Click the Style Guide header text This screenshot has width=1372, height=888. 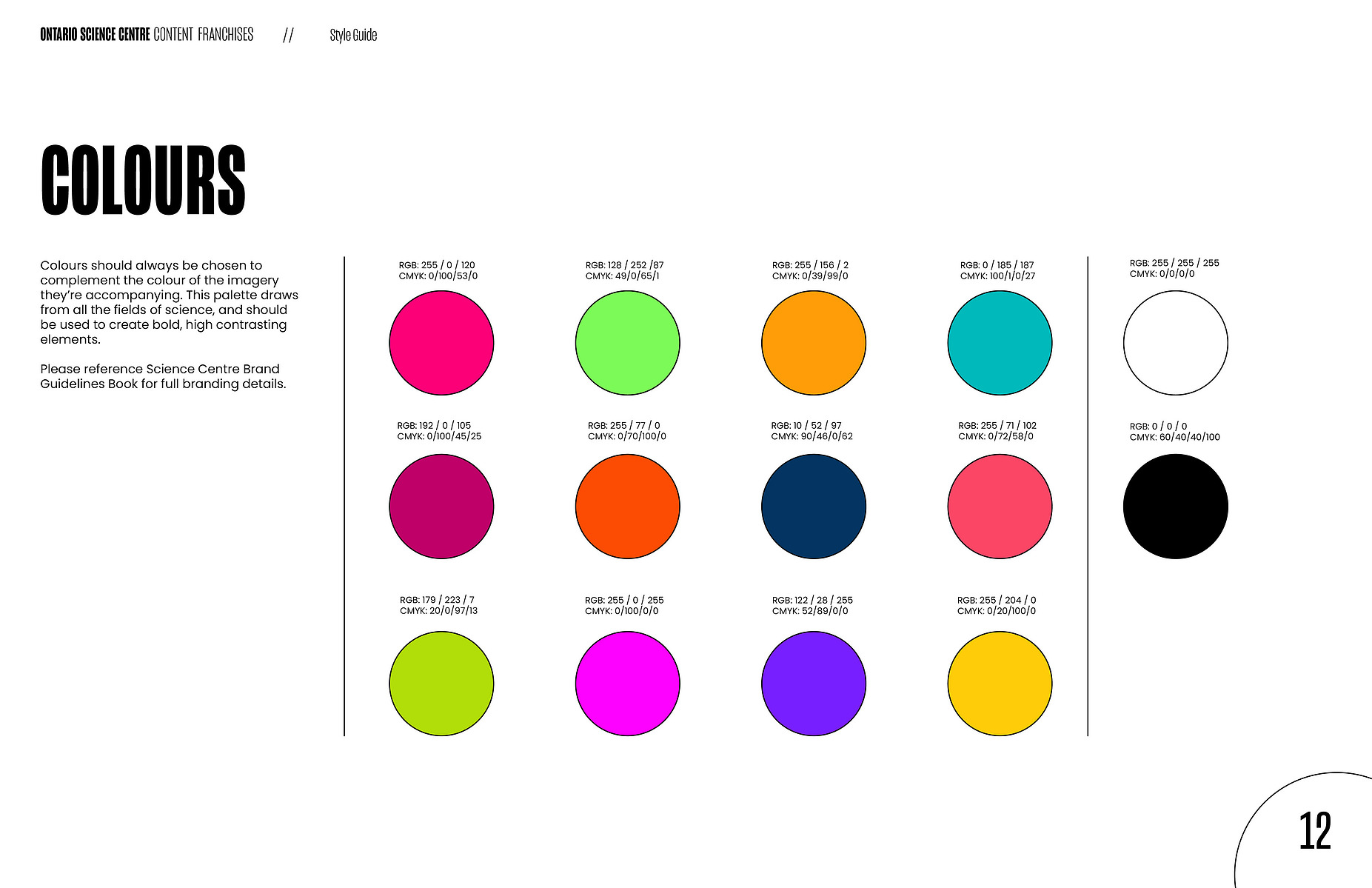353,35
